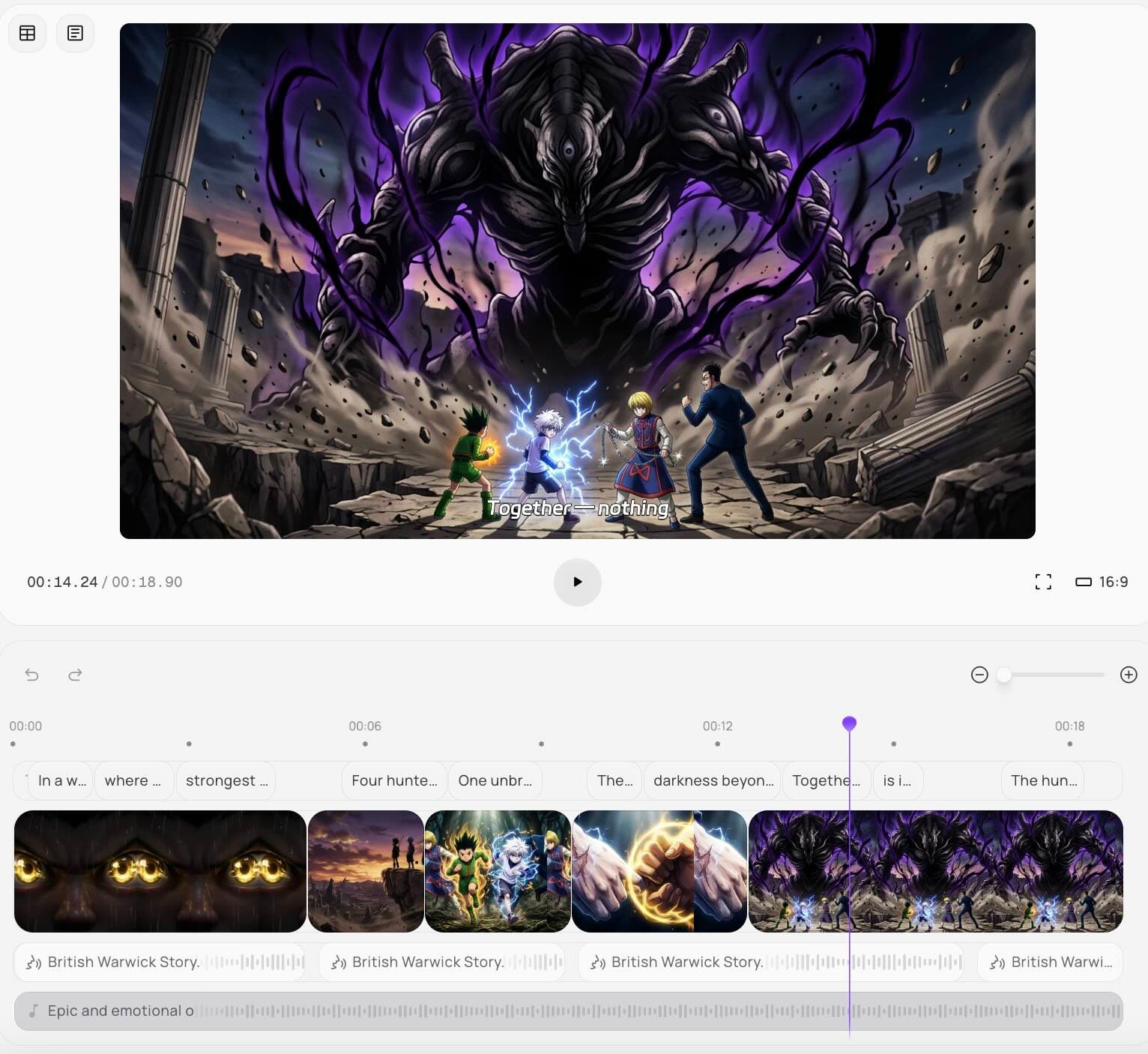Select the glowing fist video clip
The height and width of the screenshot is (1054, 1148).
point(659,871)
